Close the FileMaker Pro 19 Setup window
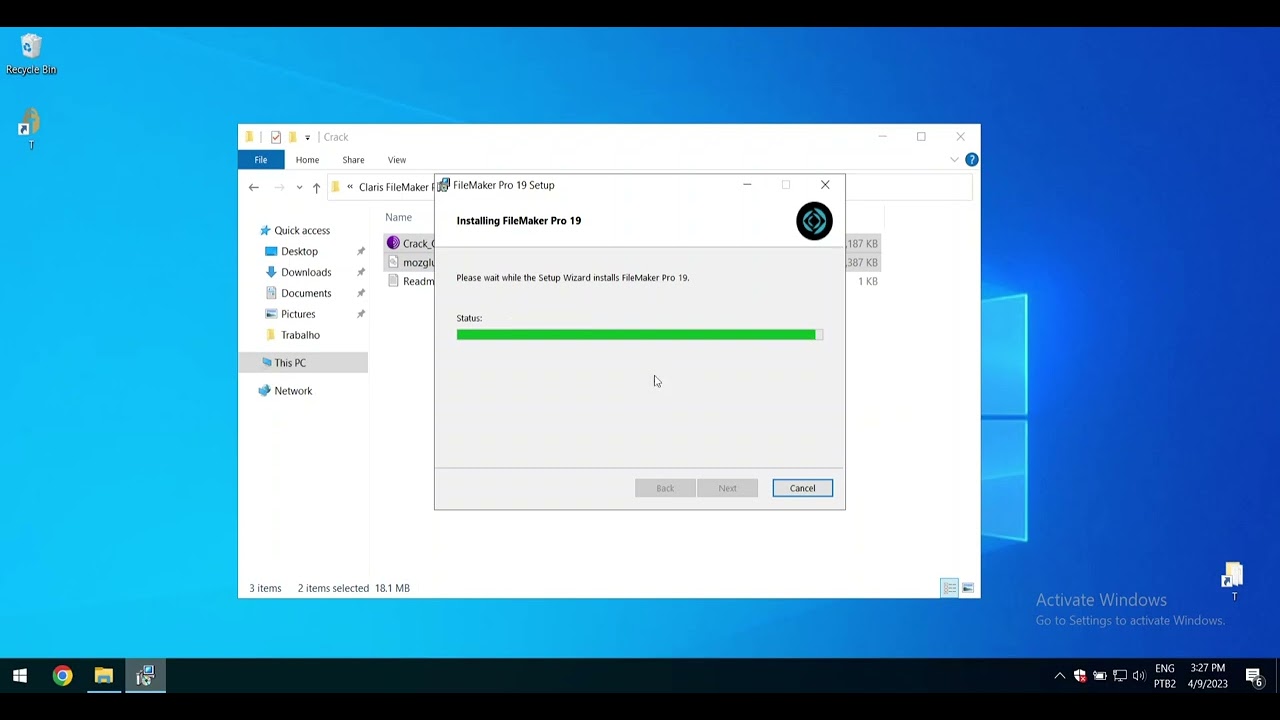The image size is (1280, 720). click(825, 185)
